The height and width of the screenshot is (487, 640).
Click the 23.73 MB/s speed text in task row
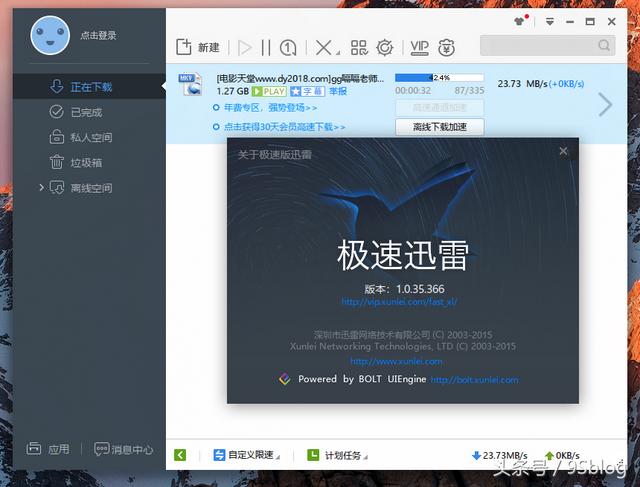(x=522, y=84)
